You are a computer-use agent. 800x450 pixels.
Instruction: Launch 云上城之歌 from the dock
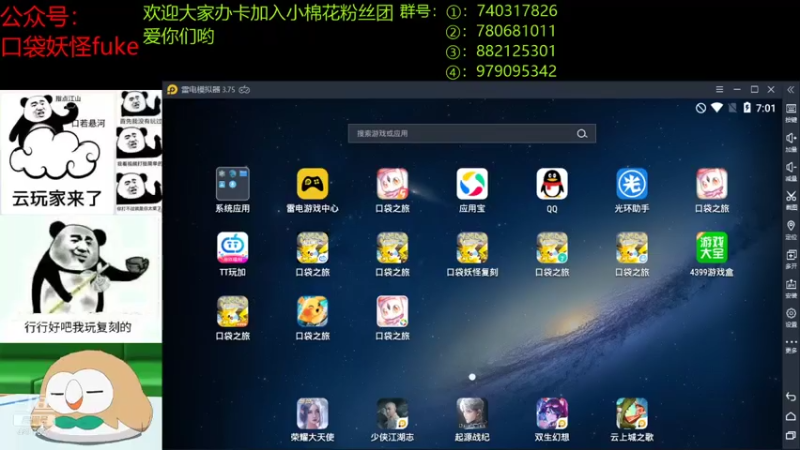click(x=632, y=414)
